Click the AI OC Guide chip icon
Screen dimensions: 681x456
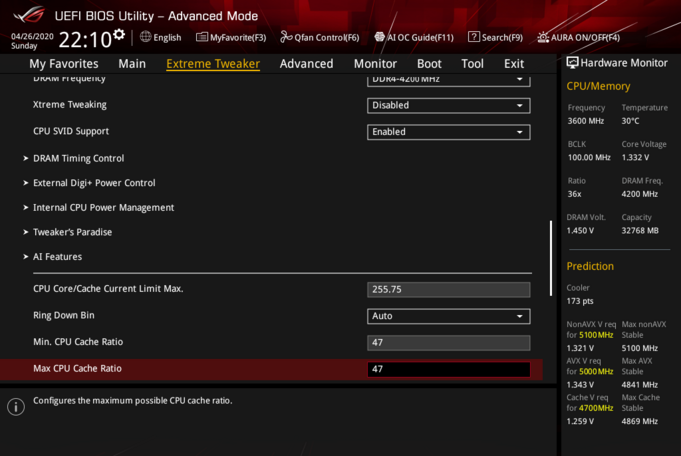[380, 37]
